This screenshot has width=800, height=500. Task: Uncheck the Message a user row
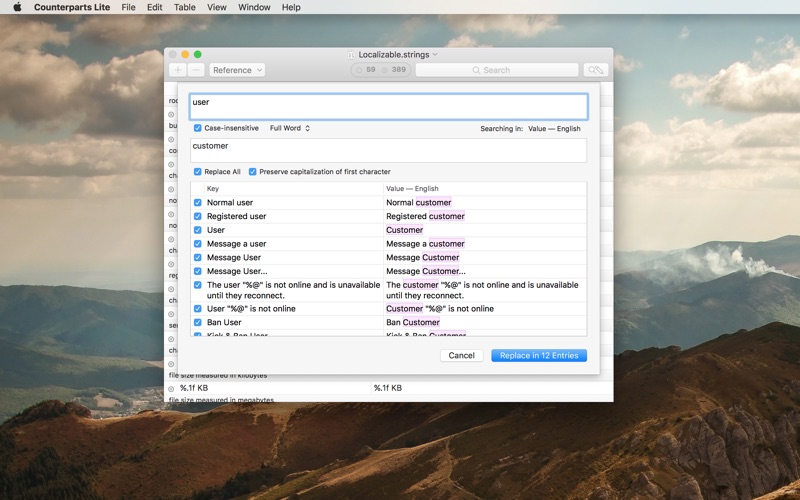(197, 244)
